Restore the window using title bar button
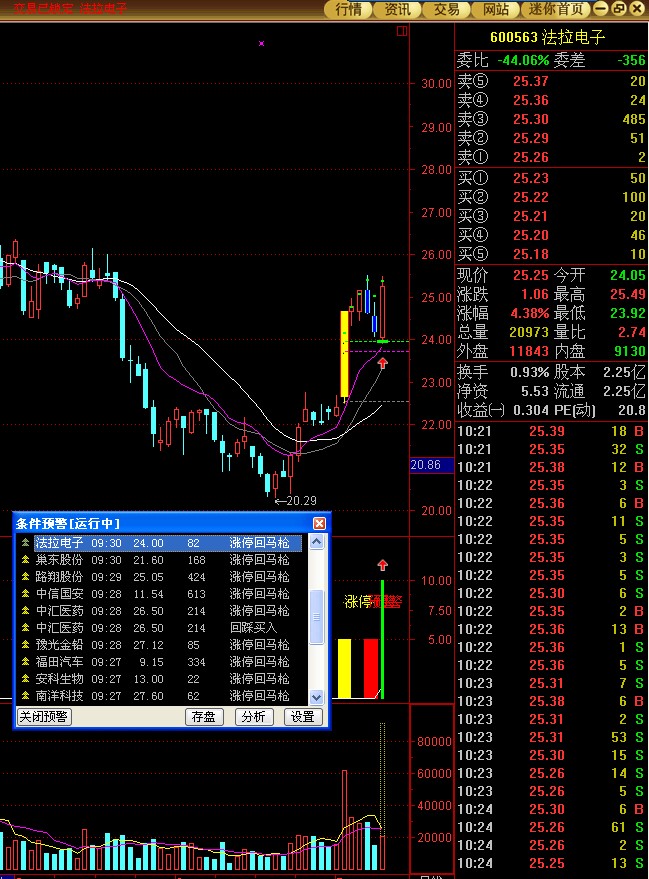This screenshot has width=649, height=879. tap(619, 8)
